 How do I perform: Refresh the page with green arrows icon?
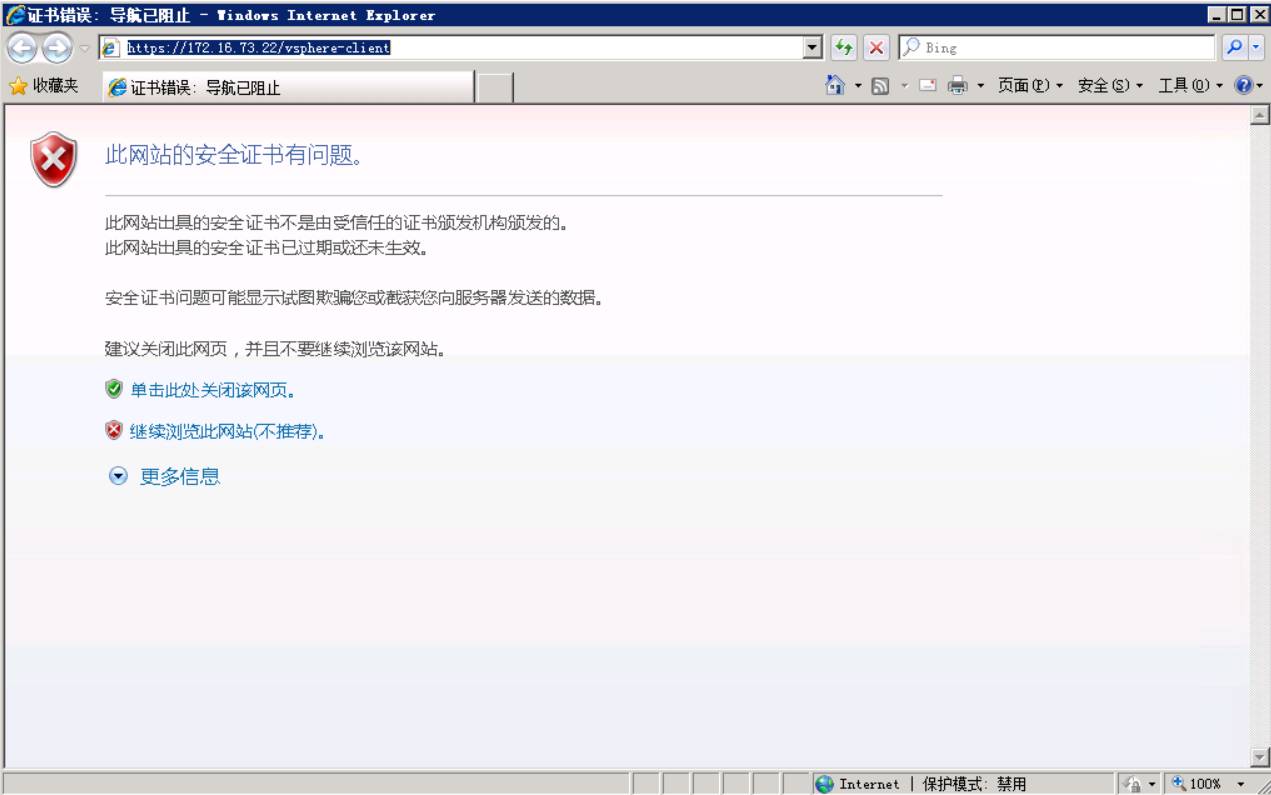[844, 47]
